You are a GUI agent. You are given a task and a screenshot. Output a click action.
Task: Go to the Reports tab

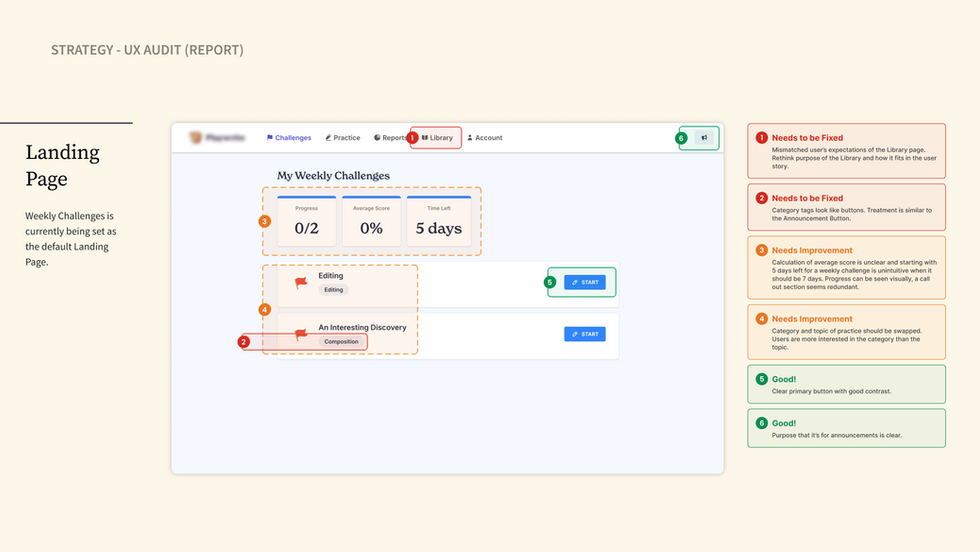(x=391, y=138)
